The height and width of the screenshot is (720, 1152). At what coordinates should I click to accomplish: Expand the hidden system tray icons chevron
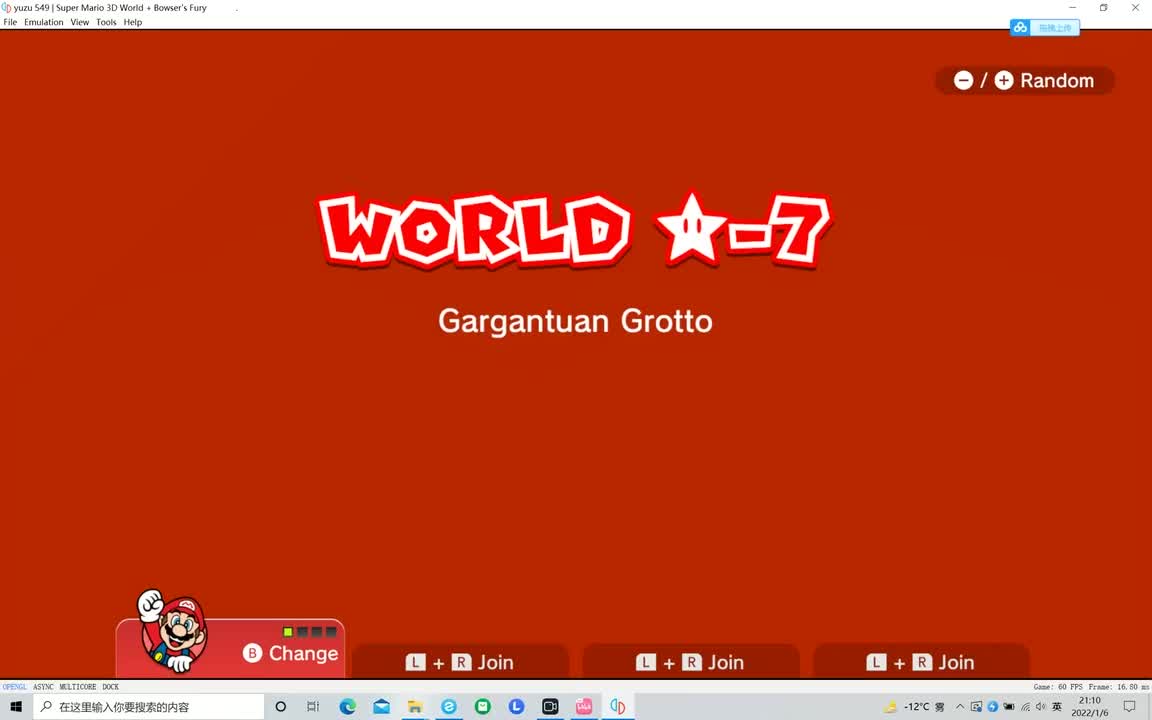(x=960, y=707)
